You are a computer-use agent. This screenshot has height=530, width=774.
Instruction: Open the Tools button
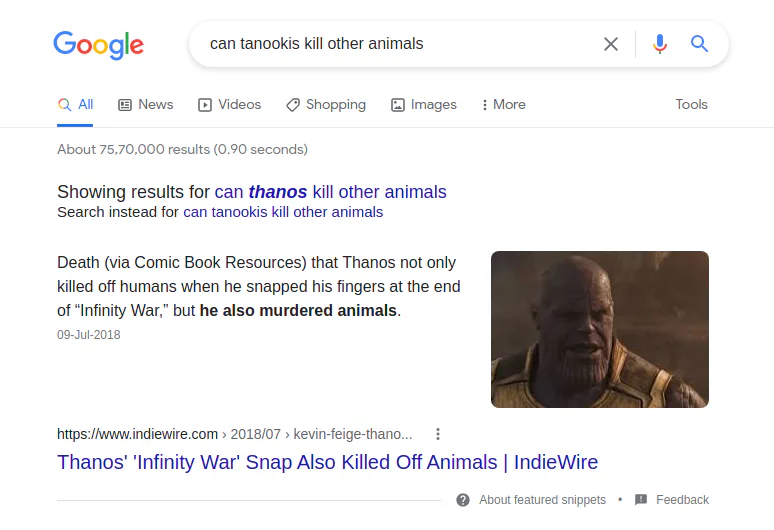point(691,104)
